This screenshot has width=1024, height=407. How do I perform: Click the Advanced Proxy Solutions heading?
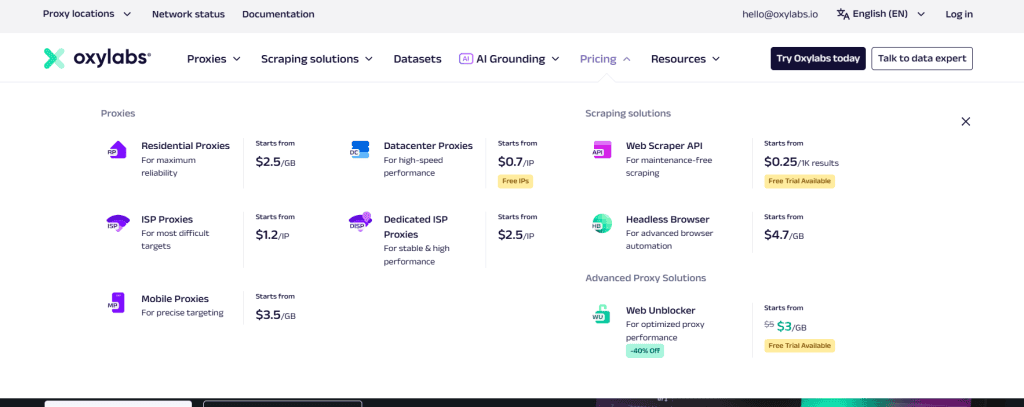point(645,278)
